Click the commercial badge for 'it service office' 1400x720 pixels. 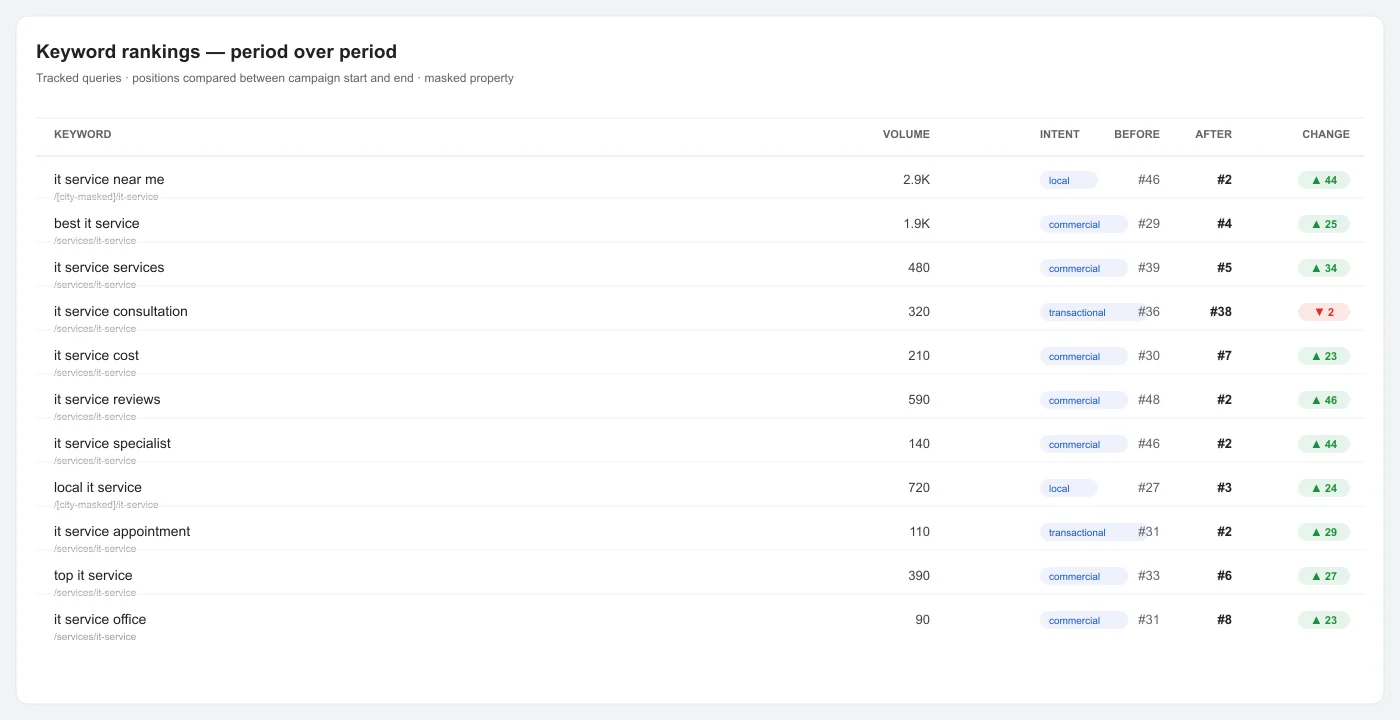(x=1084, y=620)
